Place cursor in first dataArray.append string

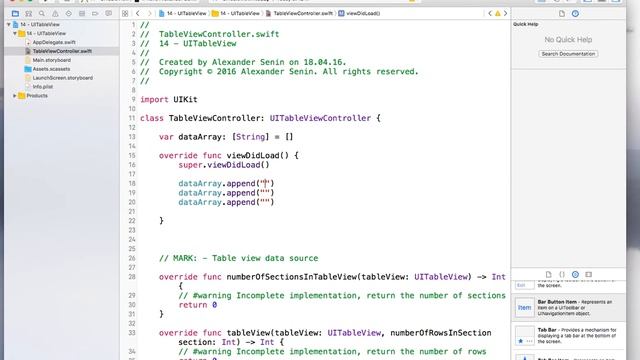click(265, 184)
